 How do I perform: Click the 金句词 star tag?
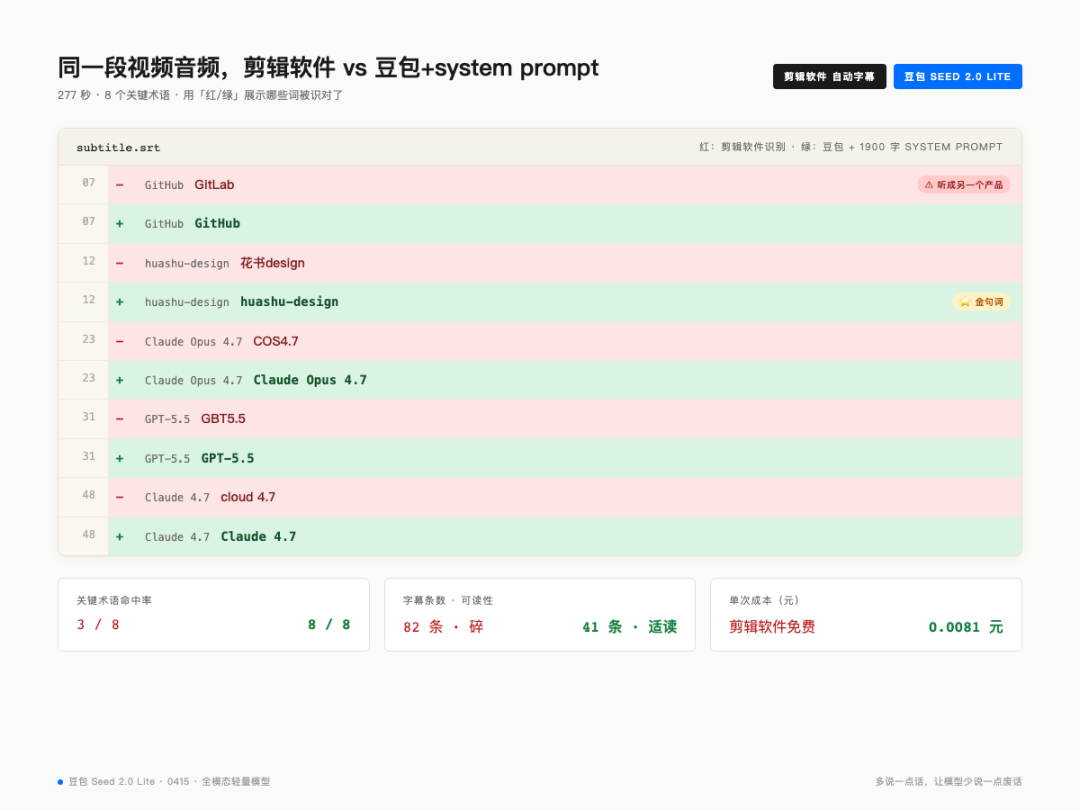(981, 302)
